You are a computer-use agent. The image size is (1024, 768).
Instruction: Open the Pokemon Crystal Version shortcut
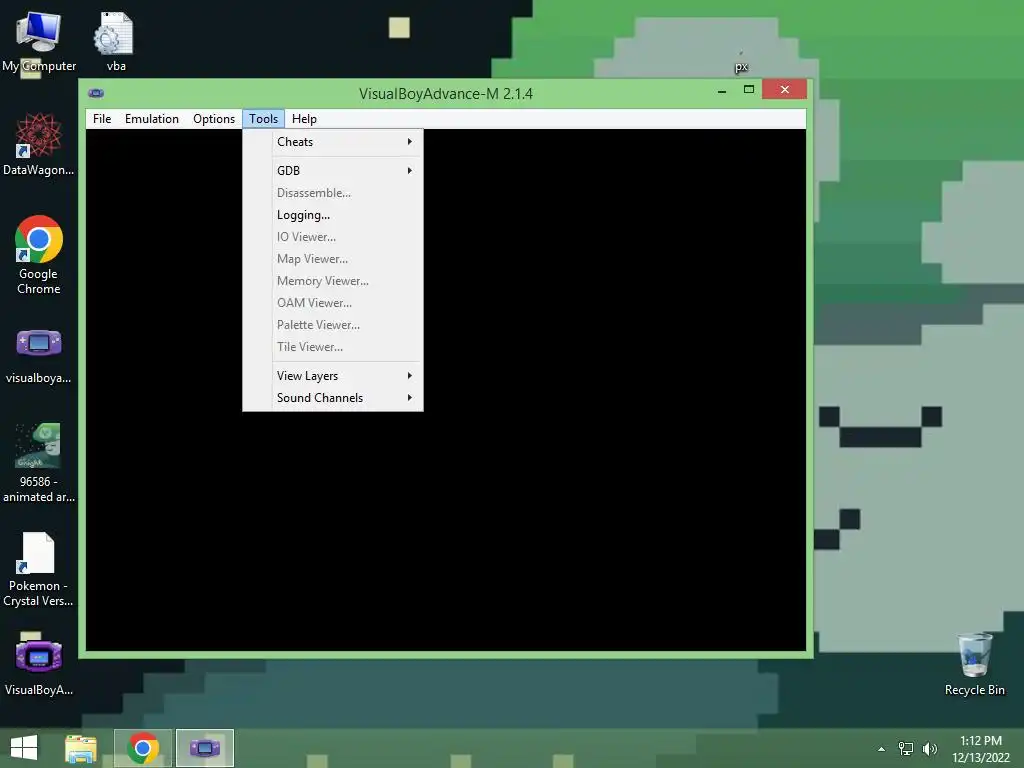(x=39, y=568)
